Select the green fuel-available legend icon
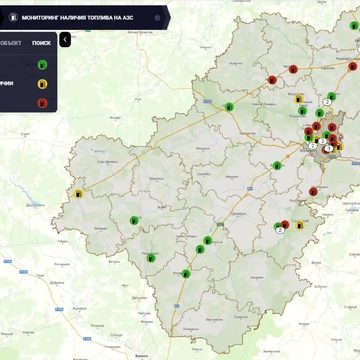Viewport: 360px width, 360px height. coord(42,65)
